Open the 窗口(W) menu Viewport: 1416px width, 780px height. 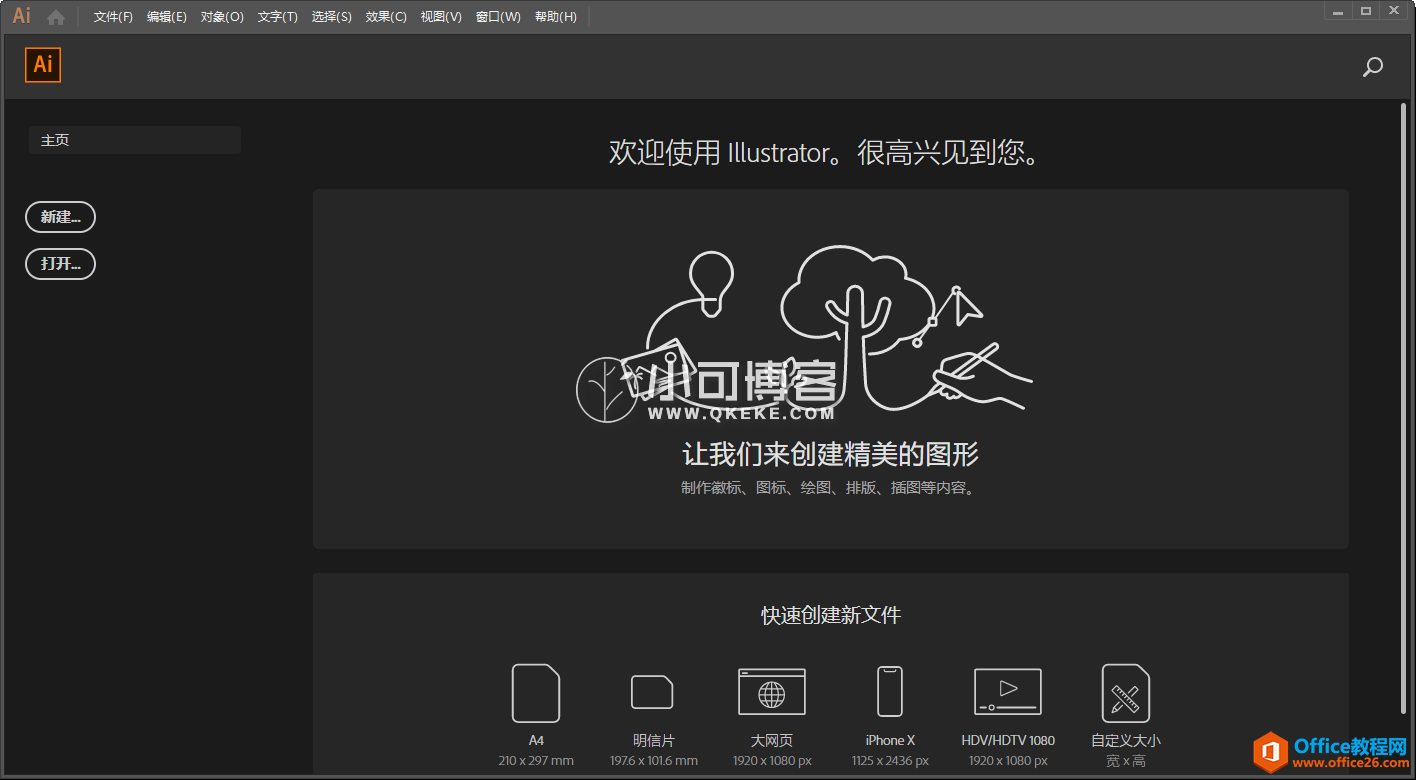[x=498, y=17]
